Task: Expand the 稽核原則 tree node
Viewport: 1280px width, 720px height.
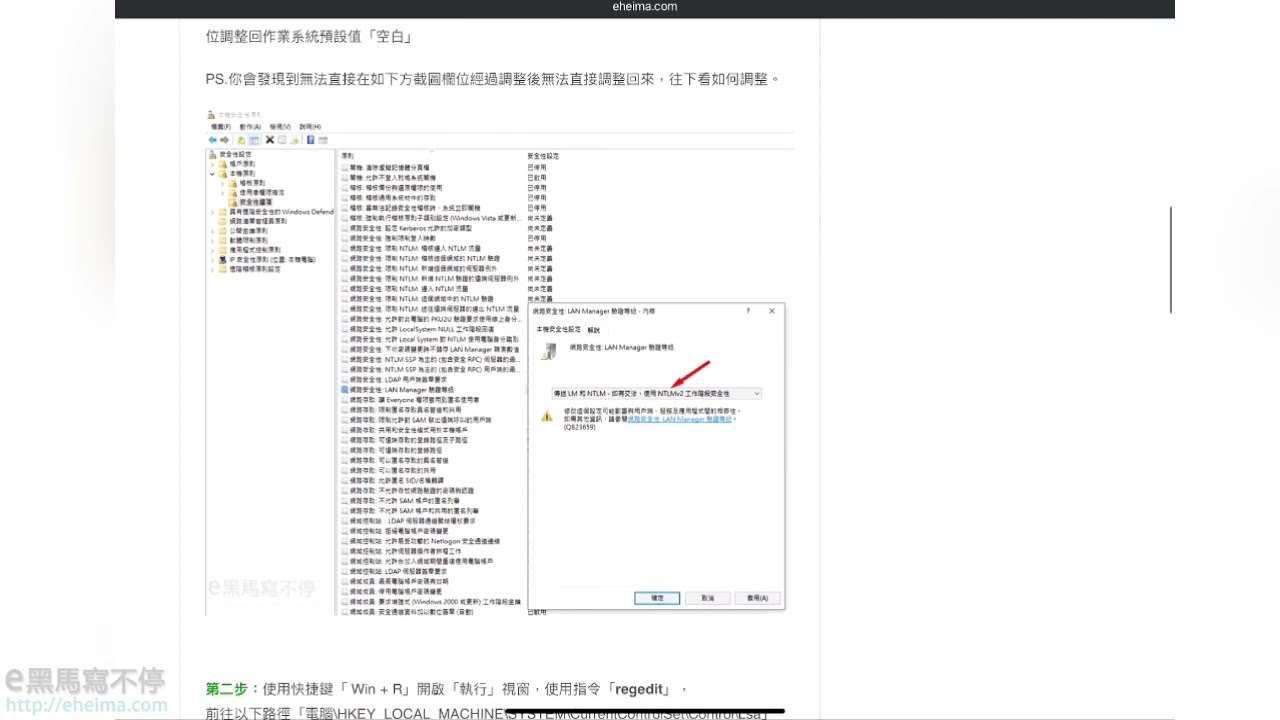Action: tap(222, 183)
